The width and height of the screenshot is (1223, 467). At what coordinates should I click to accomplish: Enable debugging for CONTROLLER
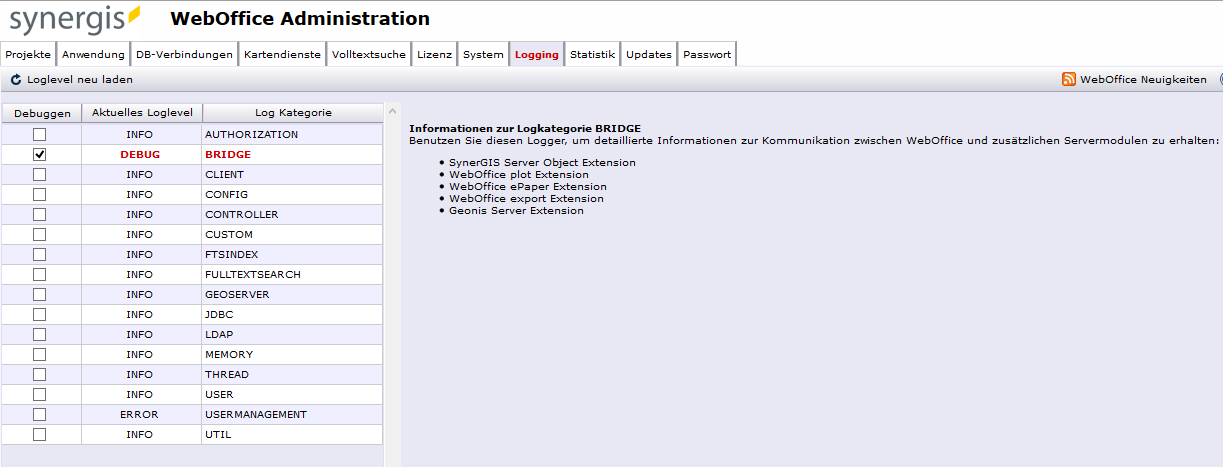pos(39,214)
